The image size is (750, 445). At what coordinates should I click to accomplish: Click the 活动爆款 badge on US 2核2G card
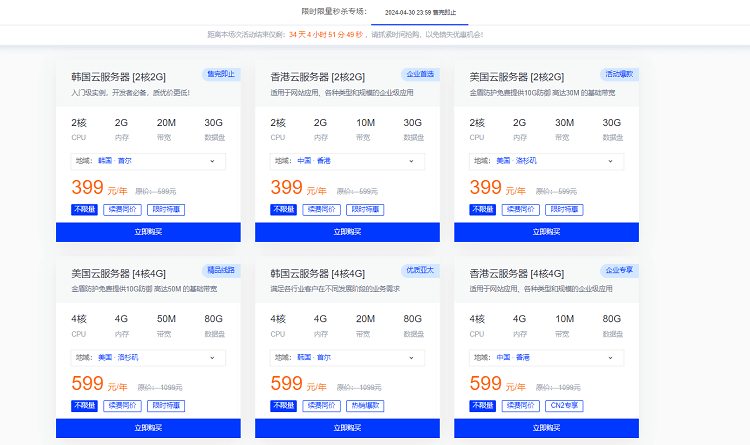(x=619, y=74)
